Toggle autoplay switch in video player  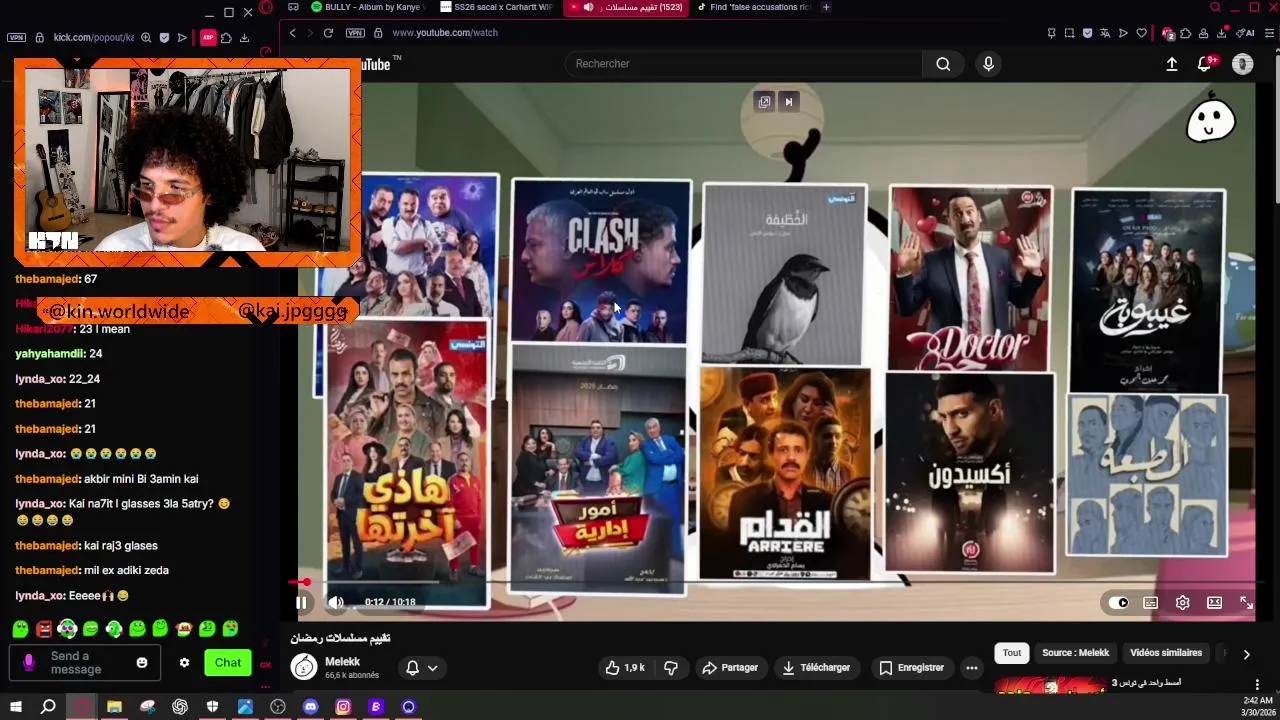point(1119,603)
